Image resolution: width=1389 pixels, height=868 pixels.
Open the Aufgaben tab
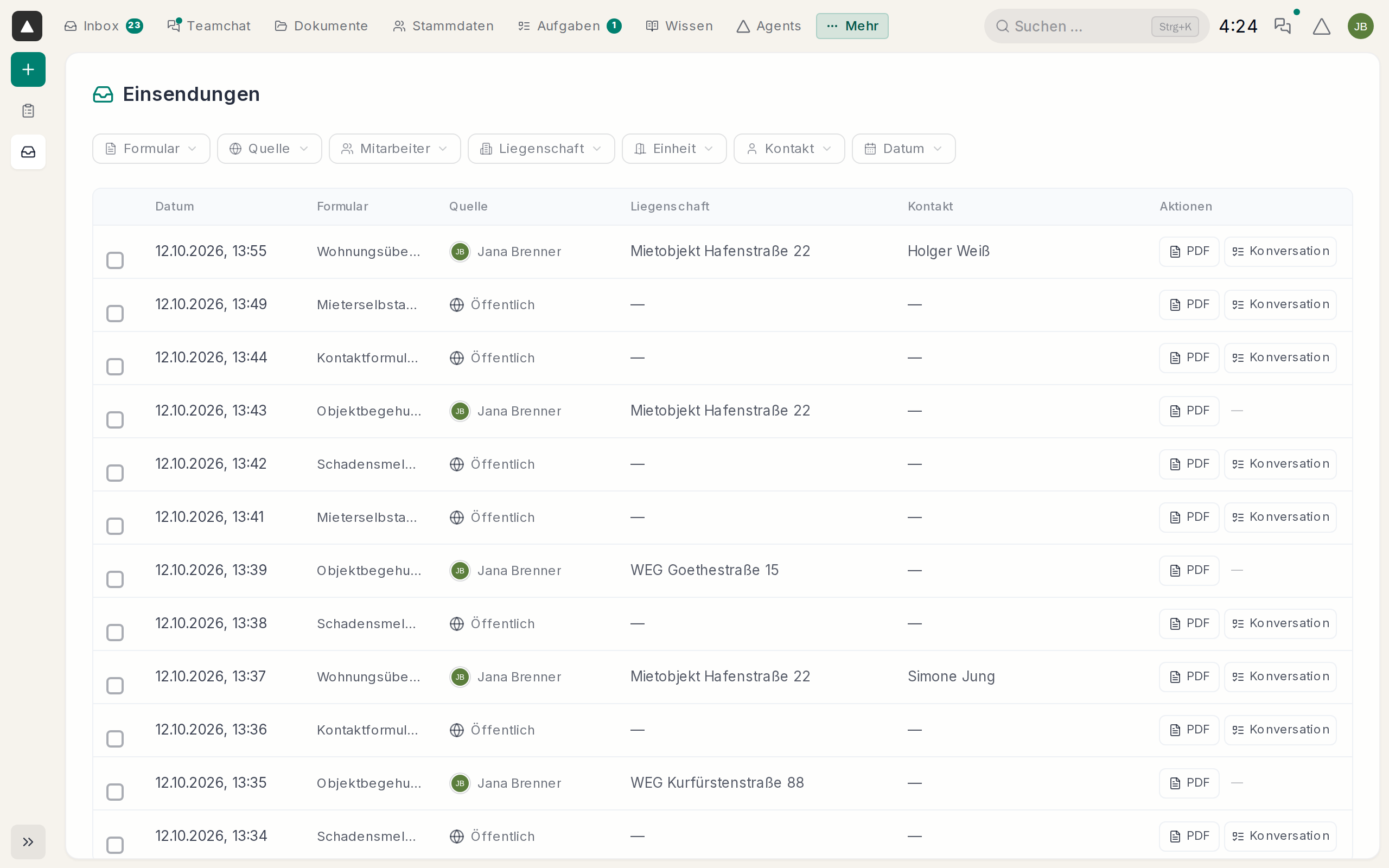coord(569,26)
